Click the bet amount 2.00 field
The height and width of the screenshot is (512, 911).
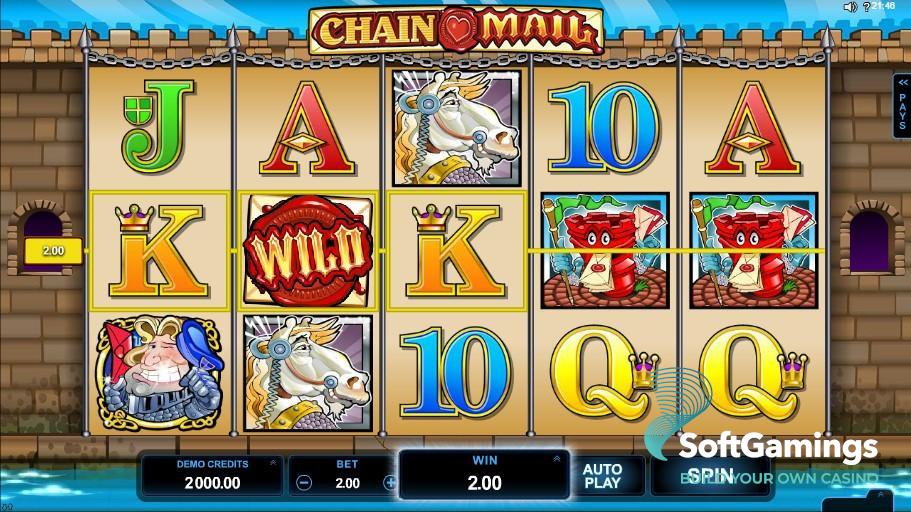click(347, 483)
